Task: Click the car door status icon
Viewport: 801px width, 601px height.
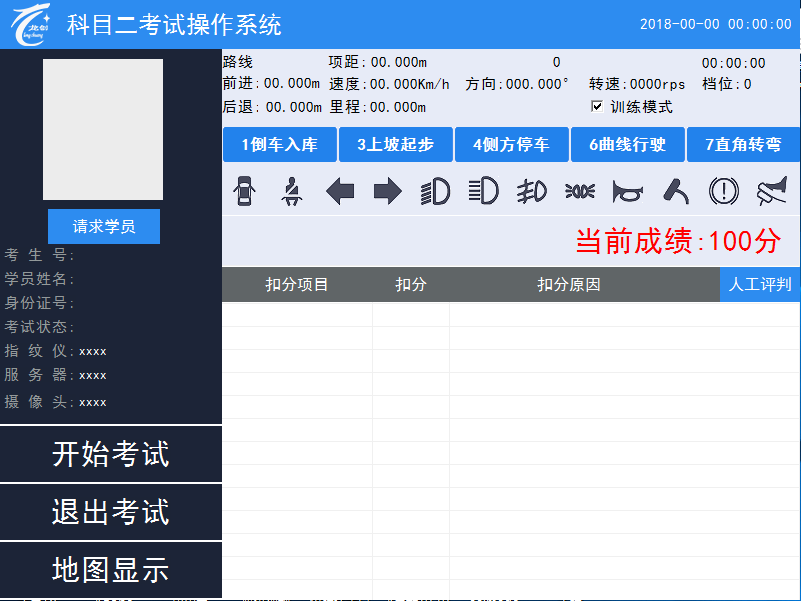Action: pyautogui.click(x=244, y=191)
